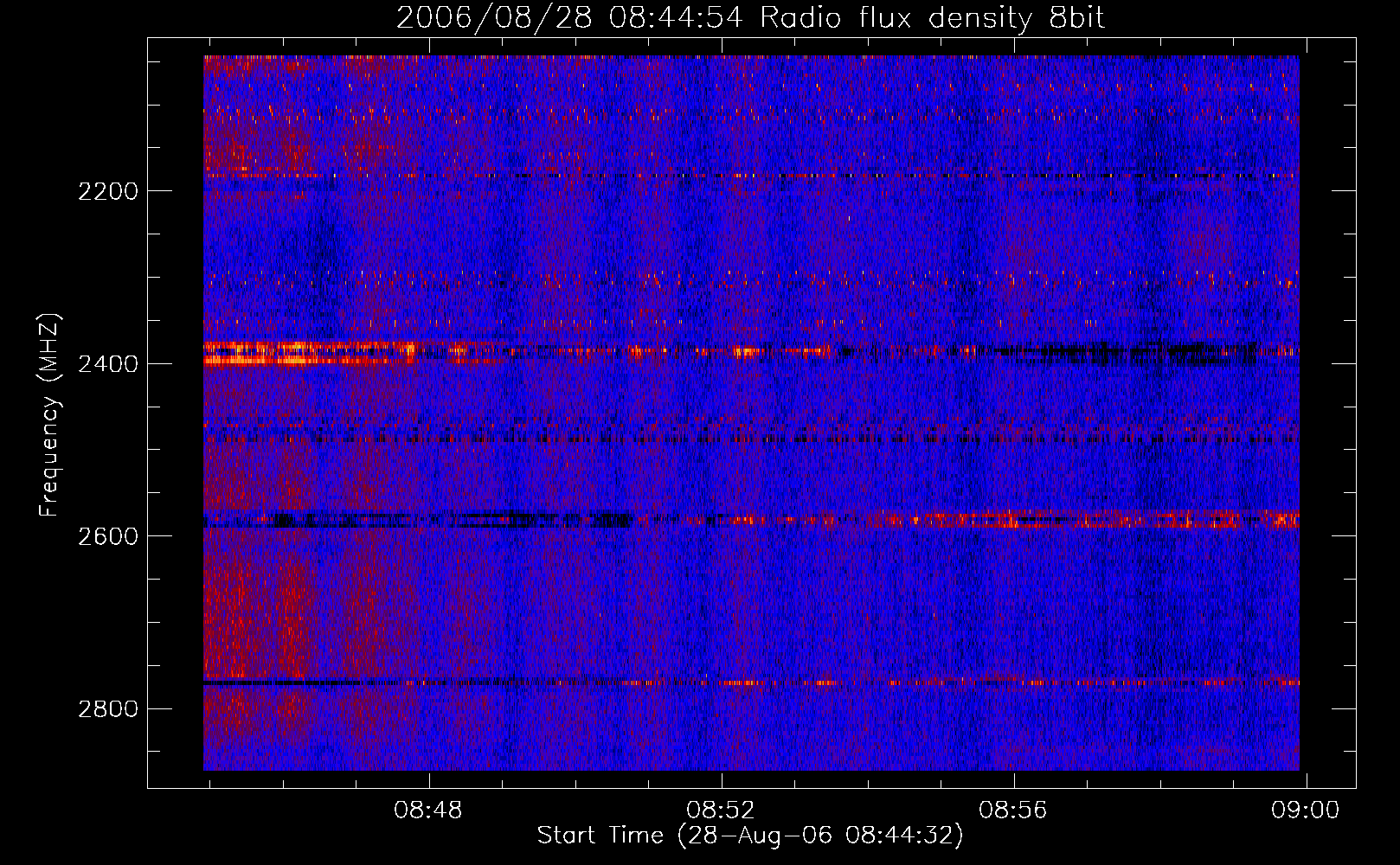Viewport: 1400px width, 865px height.
Task: Select the 2400 frequency axis label
Action: [108, 364]
